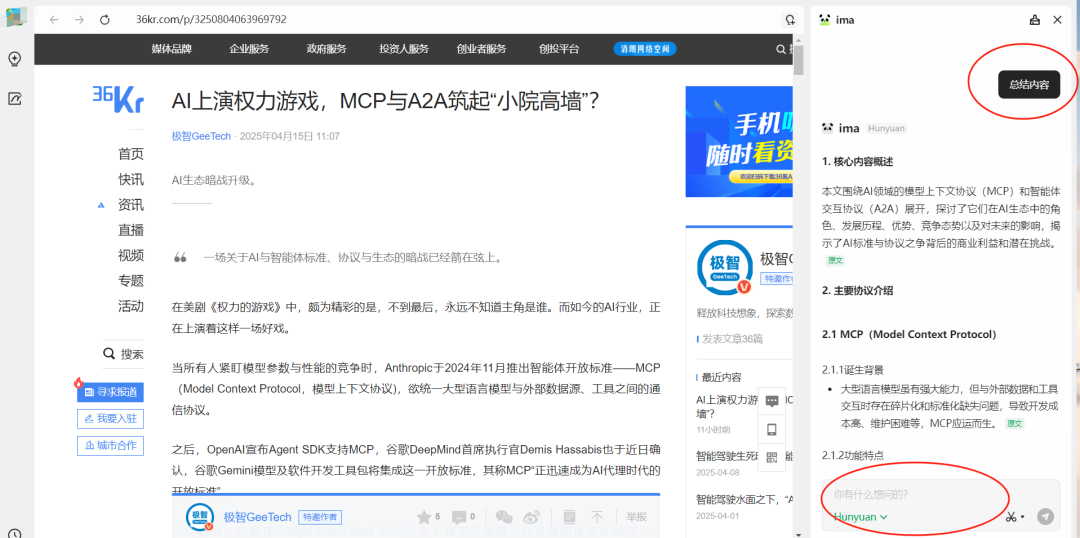
Task: Click the 清朗网络空间 badge
Action: point(645,49)
